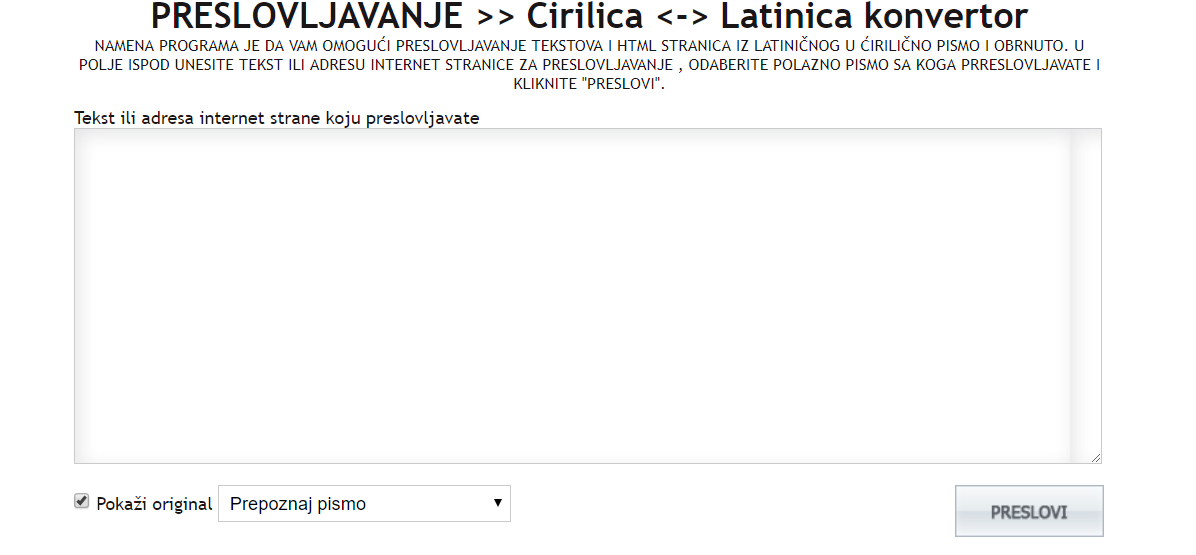Focus the text area for transliteration
This screenshot has height=555, width=1196.
click(x=588, y=296)
